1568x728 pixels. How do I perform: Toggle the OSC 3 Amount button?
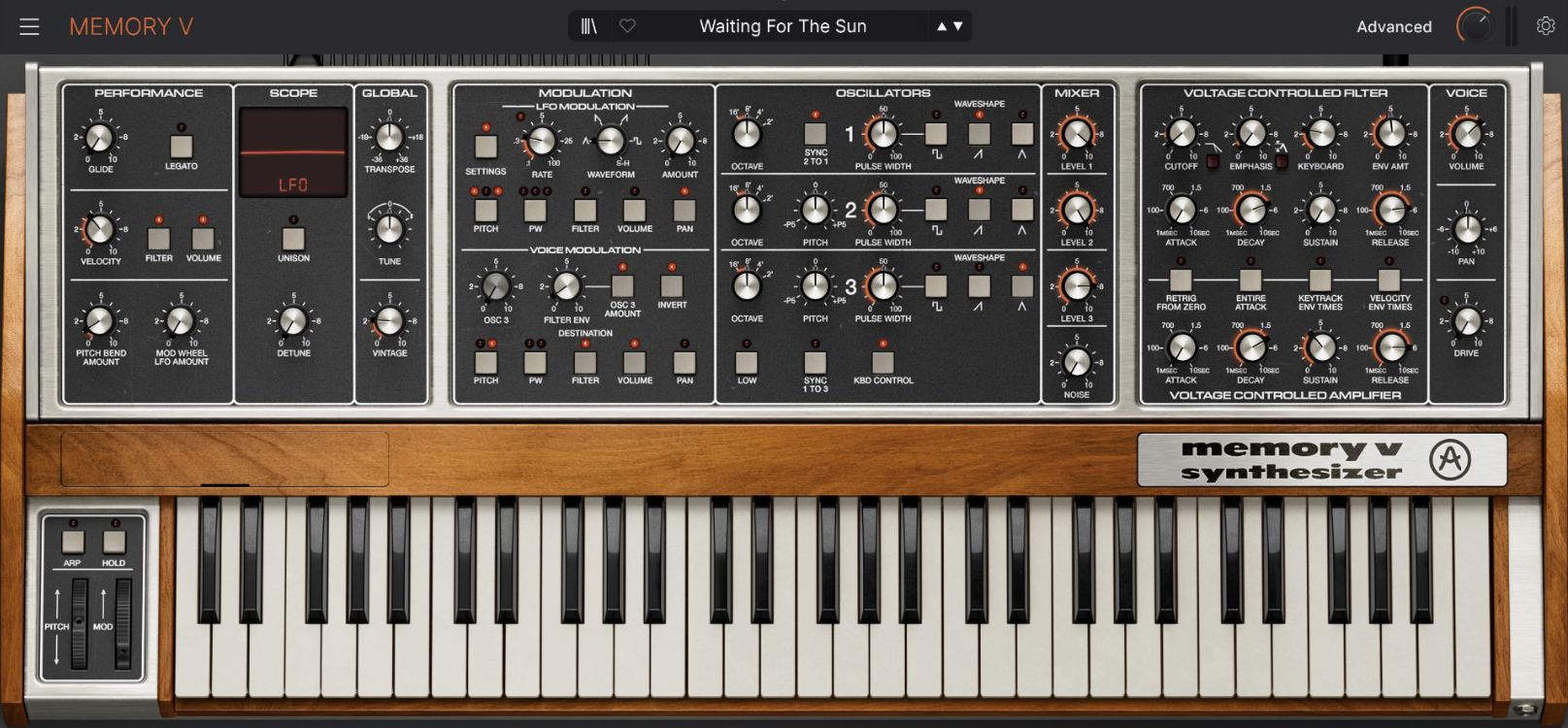[x=622, y=285]
